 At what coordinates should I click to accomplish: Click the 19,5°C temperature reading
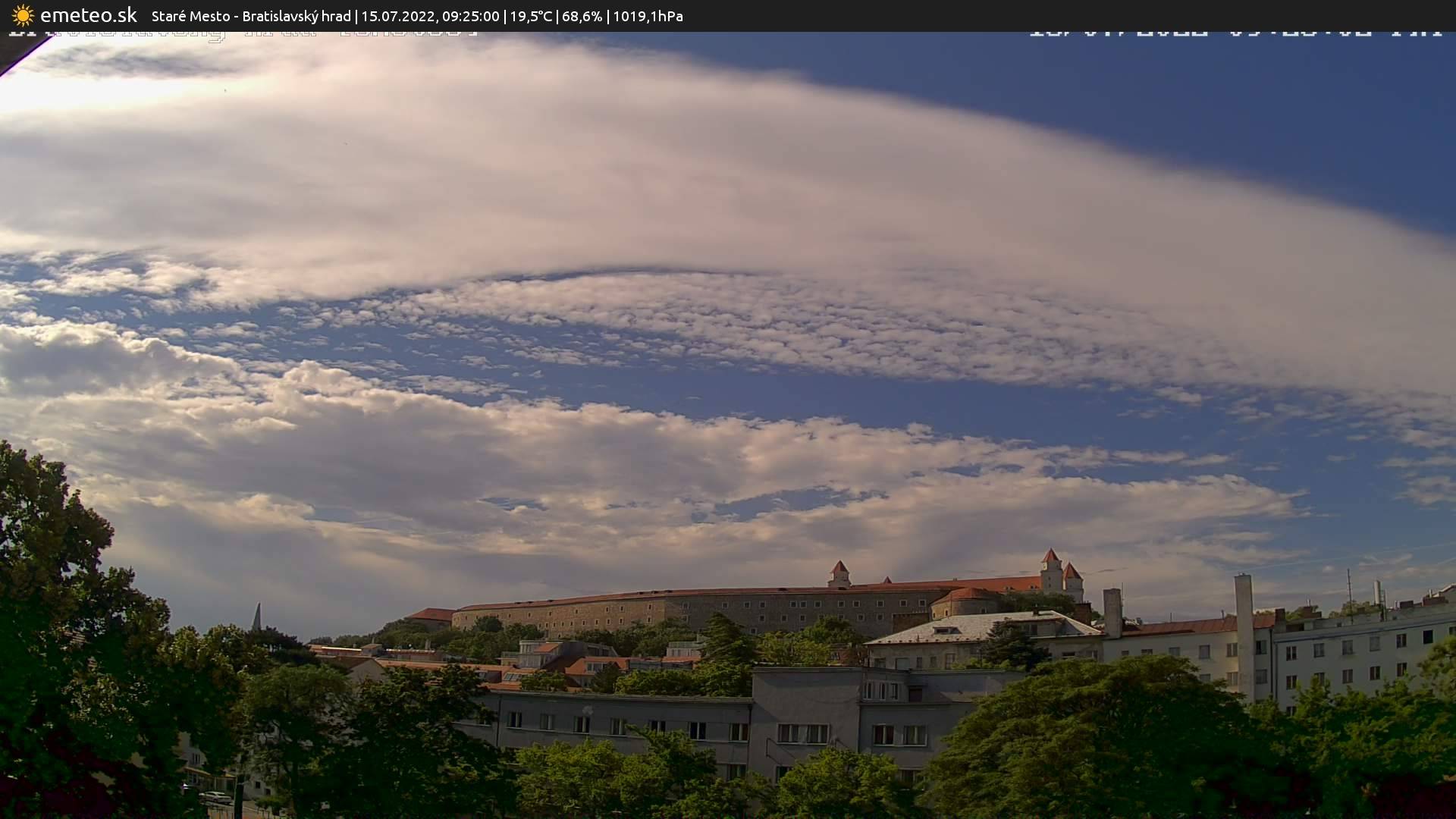(531, 16)
